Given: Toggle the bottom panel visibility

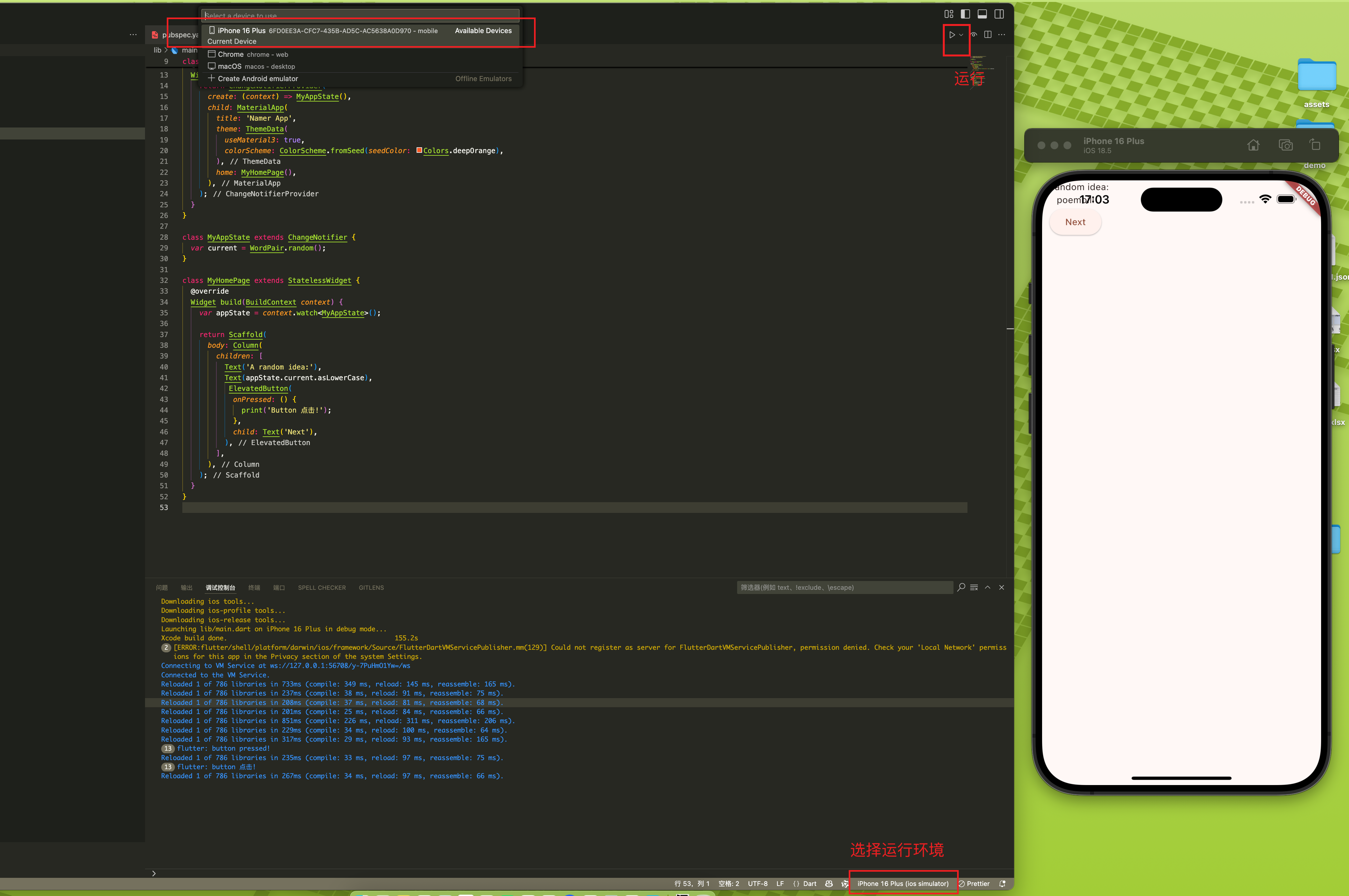Looking at the screenshot, I should point(982,14).
